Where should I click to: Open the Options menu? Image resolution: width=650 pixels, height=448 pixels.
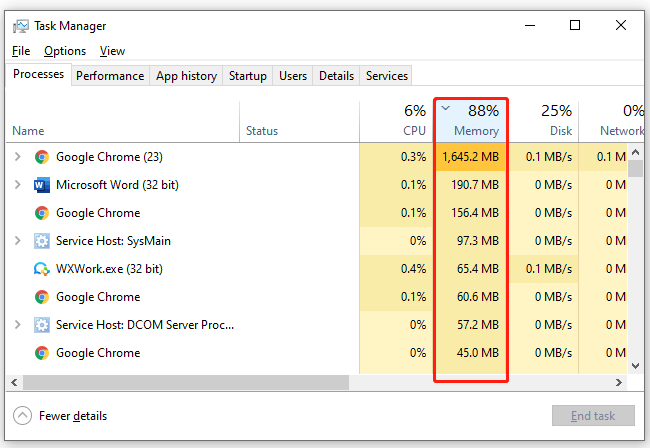tap(65, 51)
